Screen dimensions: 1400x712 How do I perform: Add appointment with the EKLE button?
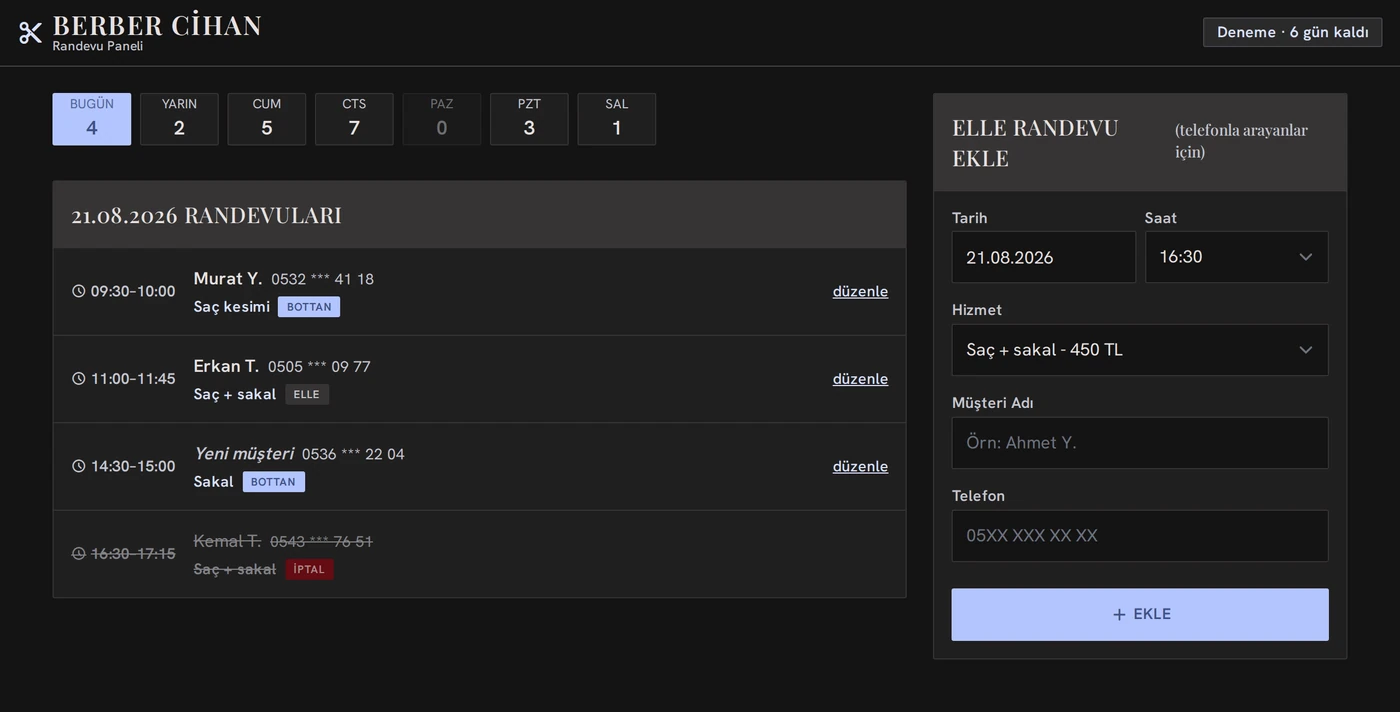pyautogui.click(x=1140, y=614)
